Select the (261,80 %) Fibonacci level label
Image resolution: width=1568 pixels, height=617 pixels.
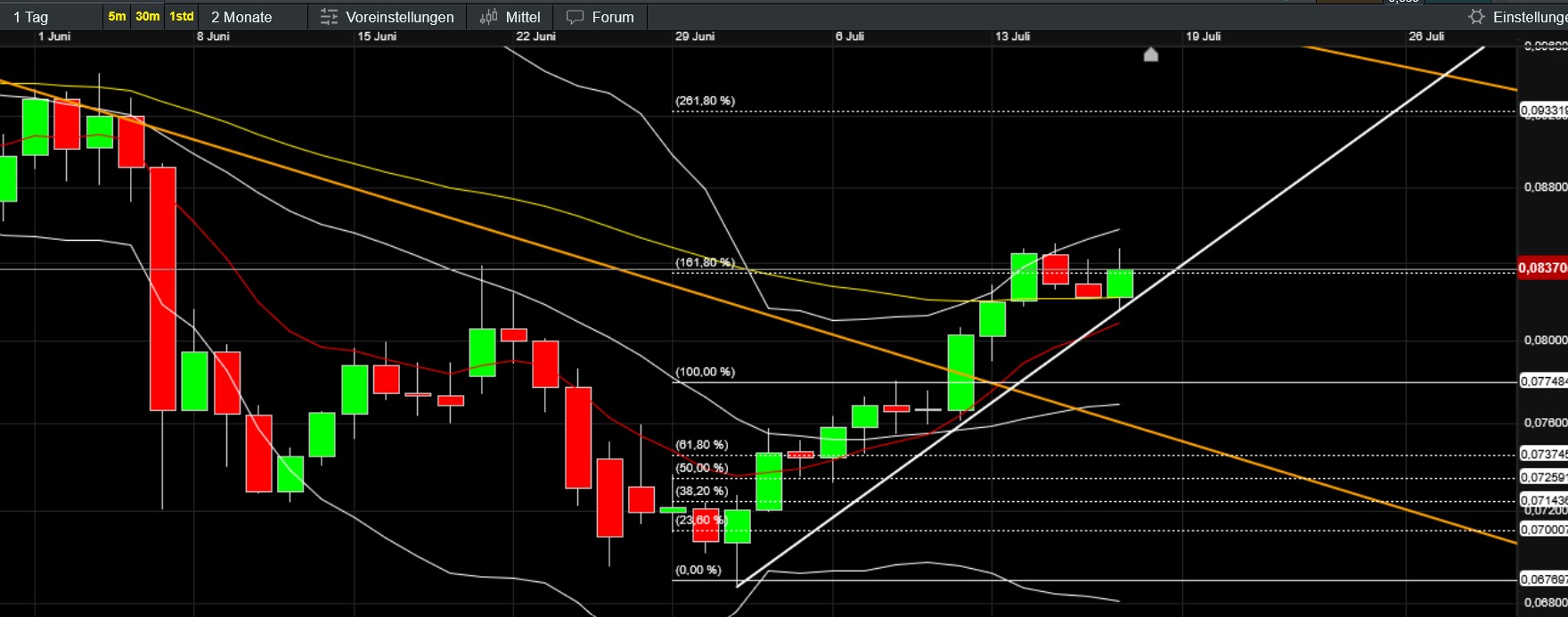click(x=706, y=101)
